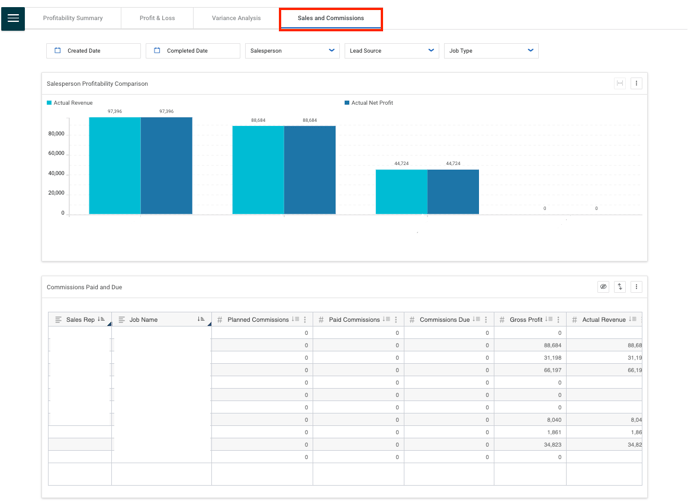Expand the Salesperson dropdown
The height and width of the screenshot is (504, 688).
coord(292,51)
